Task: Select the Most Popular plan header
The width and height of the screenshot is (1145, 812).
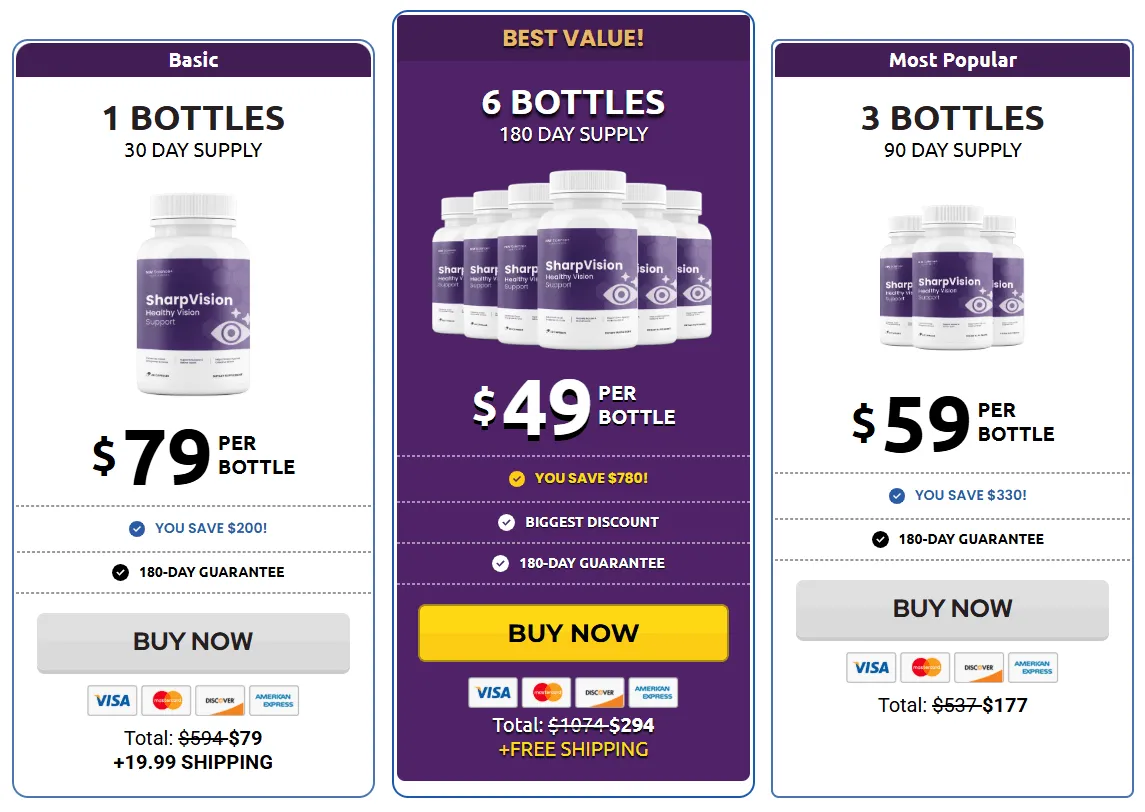Action: [x=952, y=60]
